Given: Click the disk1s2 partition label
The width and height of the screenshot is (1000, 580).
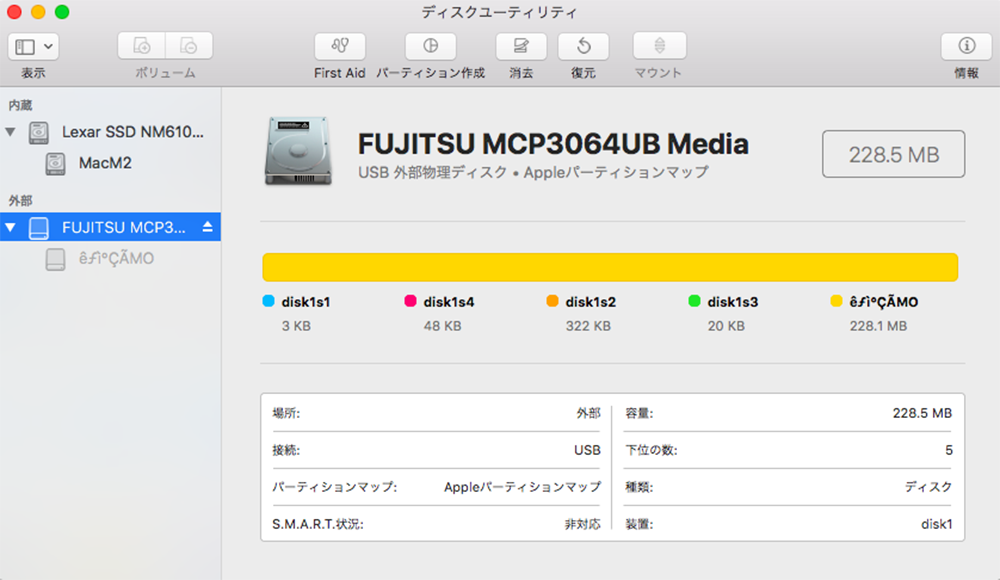Looking at the screenshot, I should pyautogui.click(x=591, y=302).
